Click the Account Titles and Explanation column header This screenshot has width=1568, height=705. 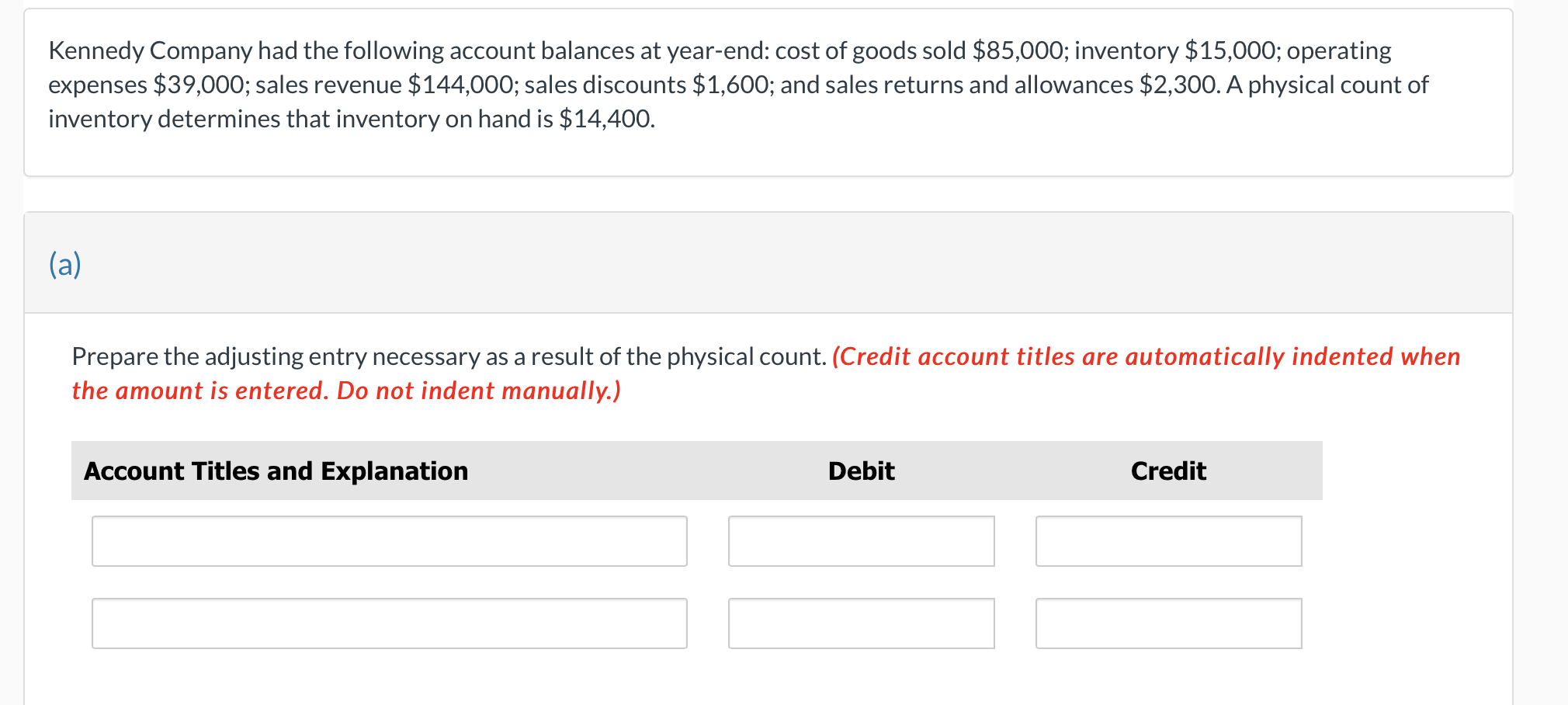276,471
